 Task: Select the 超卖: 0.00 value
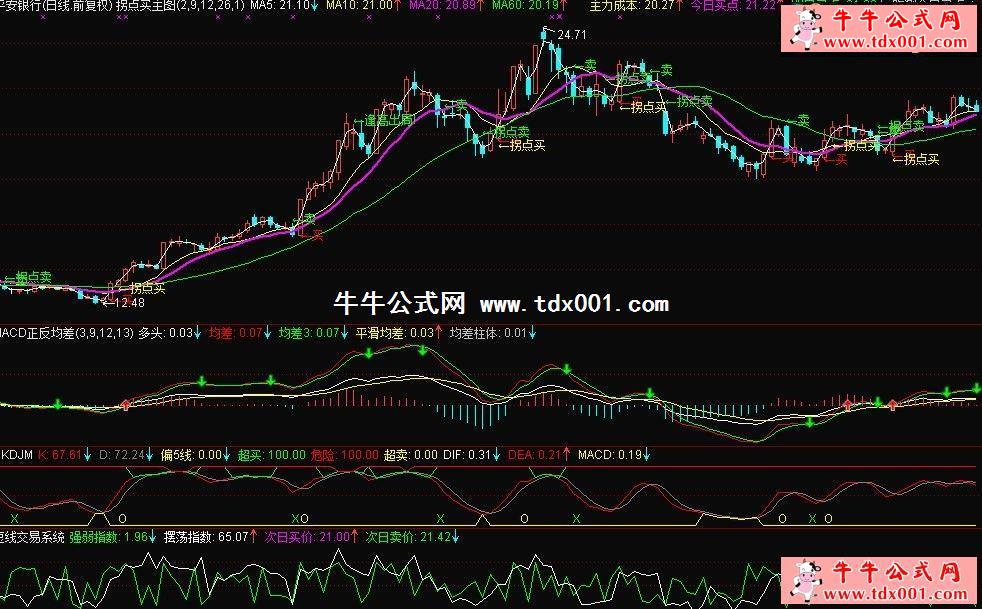tap(411, 454)
